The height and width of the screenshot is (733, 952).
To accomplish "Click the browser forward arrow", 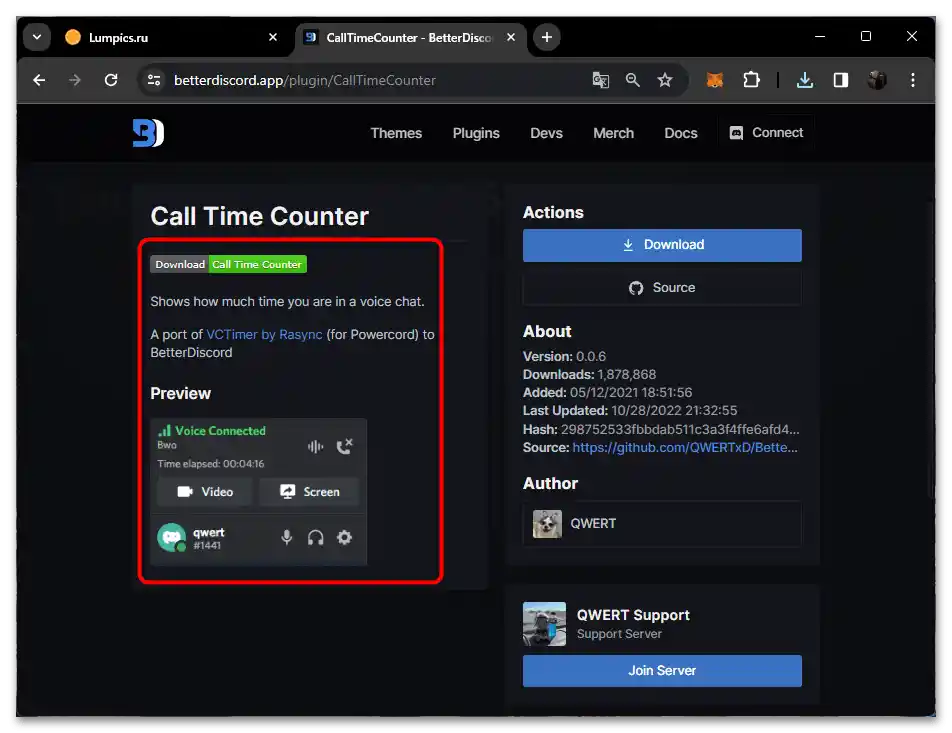I will click(x=75, y=80).
